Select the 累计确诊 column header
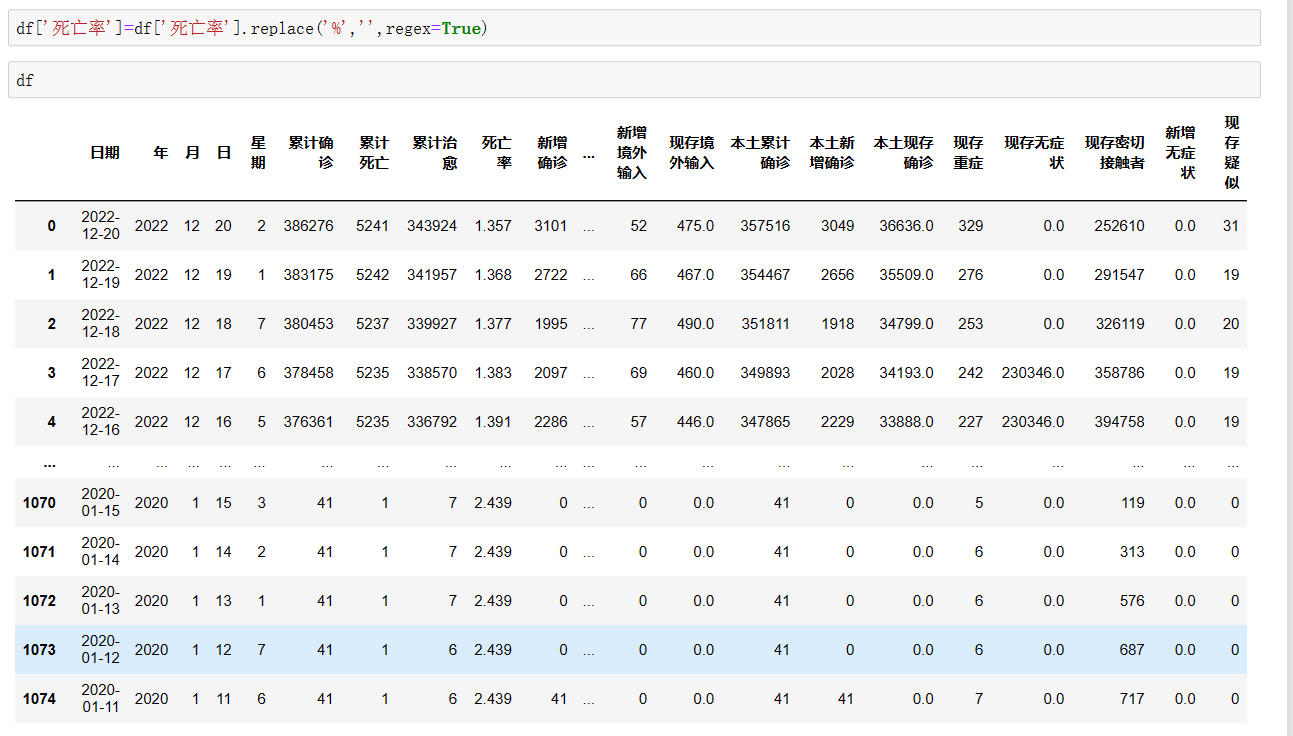This screenshot has width=1293, height=736. [x=311, y=152]
